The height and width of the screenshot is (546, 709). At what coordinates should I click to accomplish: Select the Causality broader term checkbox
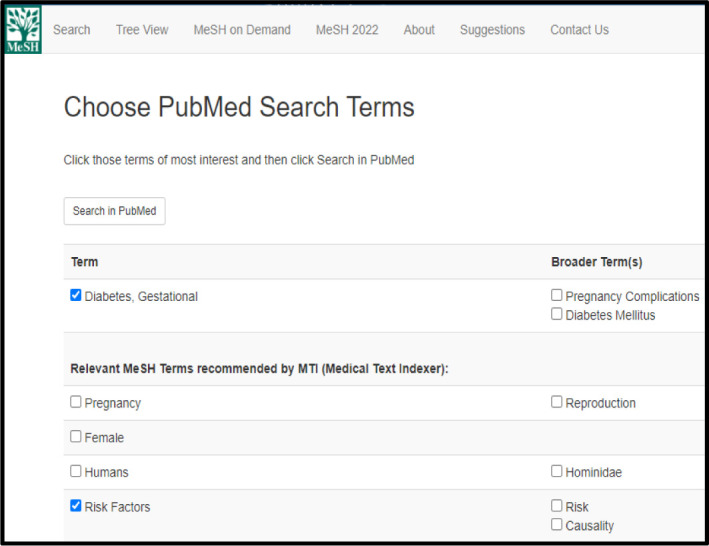pyautogui.click(x=557, y=524)
